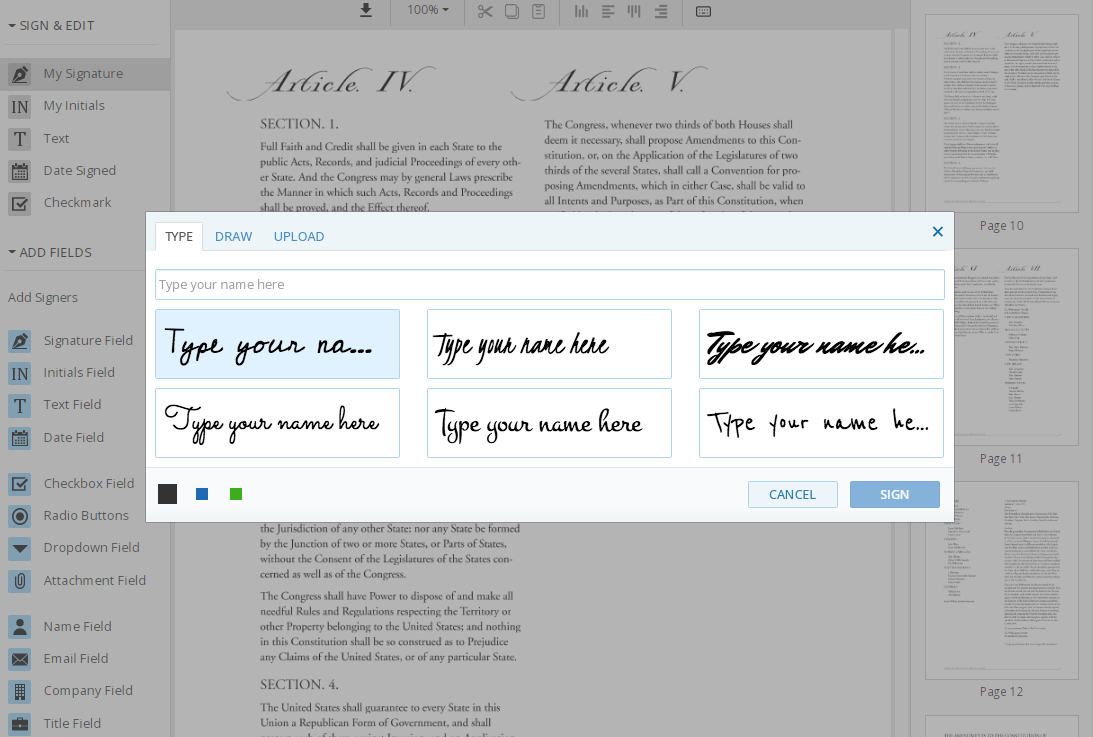Select the second signature style sample

click(x=549, y=343)
